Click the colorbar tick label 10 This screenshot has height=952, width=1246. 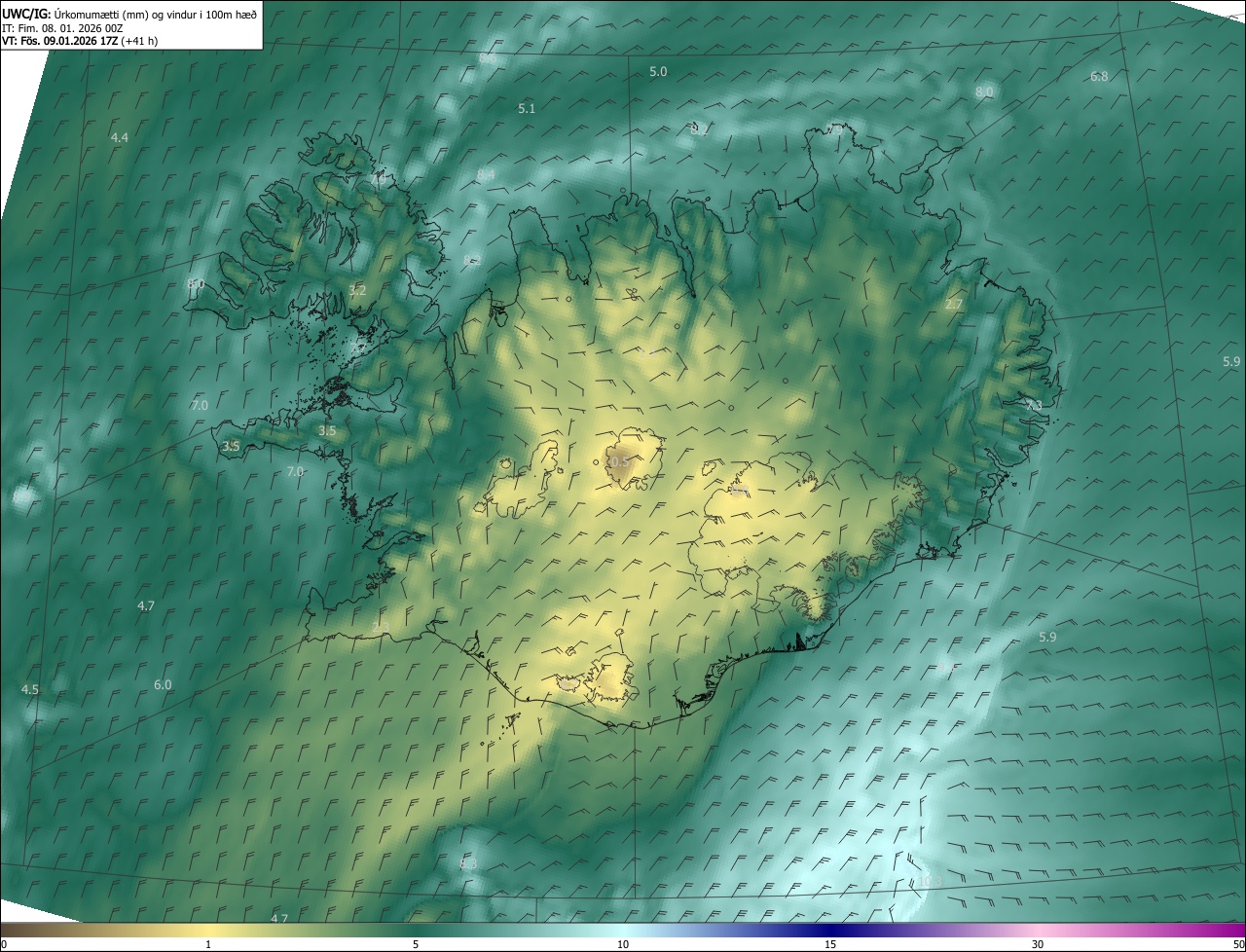click(x=623, y=944)
